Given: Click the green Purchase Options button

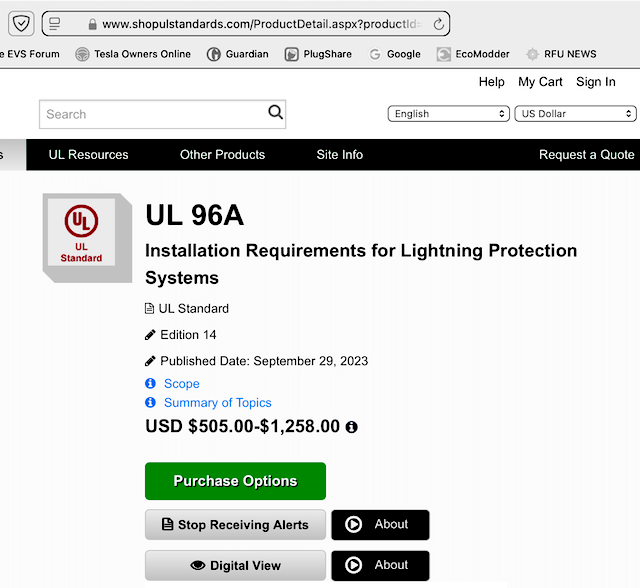Looking at the screenshot, I should pos(236,481).
